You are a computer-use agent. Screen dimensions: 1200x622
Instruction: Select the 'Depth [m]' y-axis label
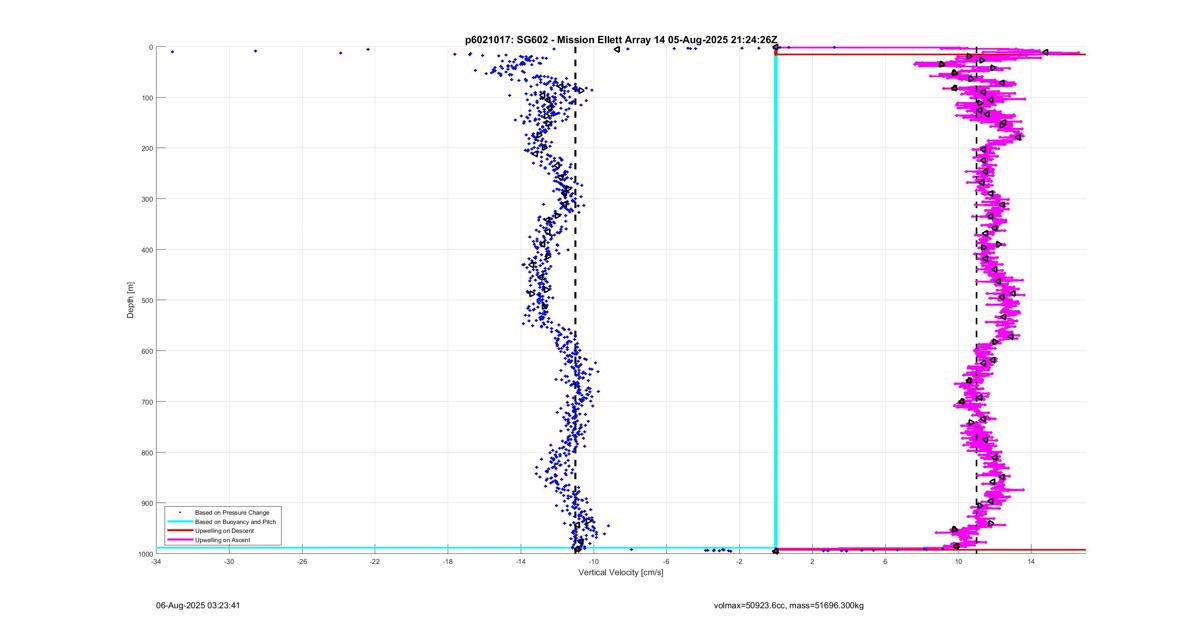[x=131, y=300]
